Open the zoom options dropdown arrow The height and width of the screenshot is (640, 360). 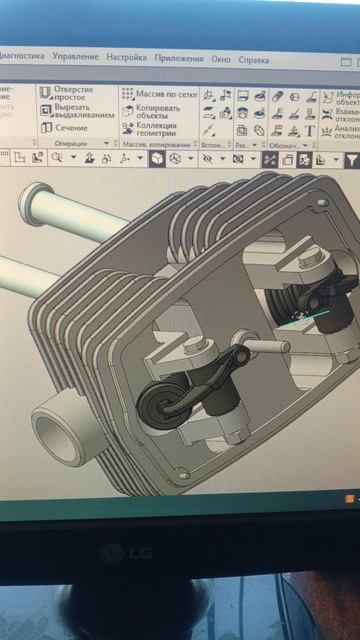click(73, 157)
